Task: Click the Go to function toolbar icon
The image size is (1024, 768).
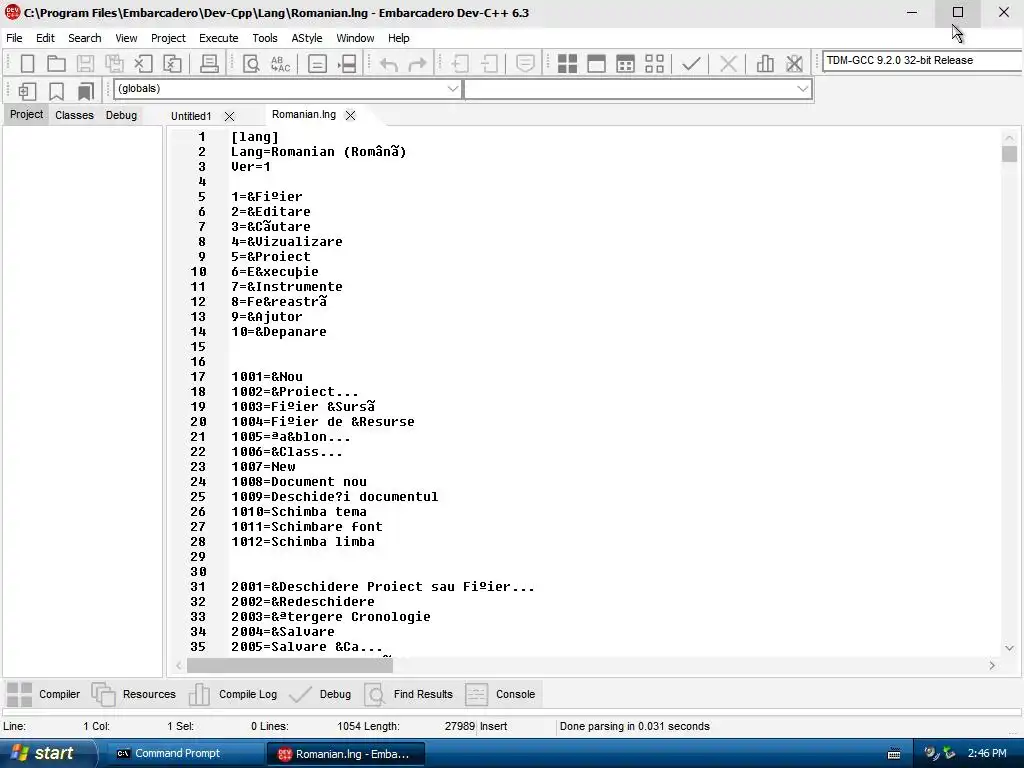Action: pos(317,63)
